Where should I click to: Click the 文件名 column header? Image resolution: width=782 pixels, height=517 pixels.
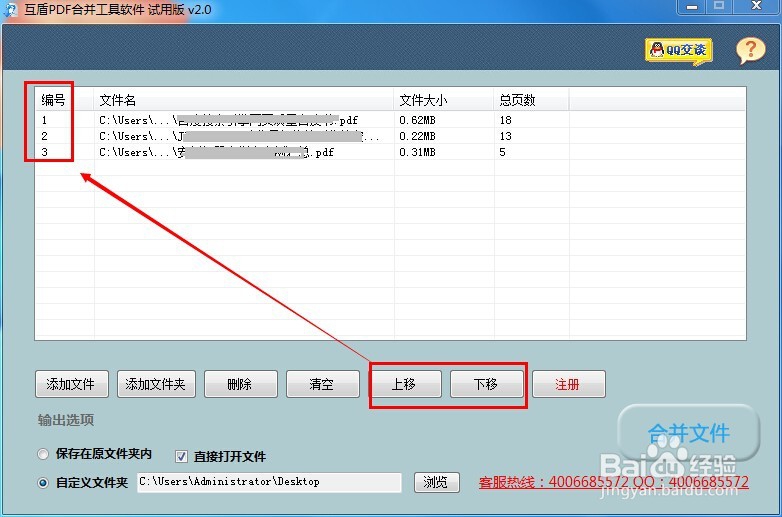click(x=243, y=100)
